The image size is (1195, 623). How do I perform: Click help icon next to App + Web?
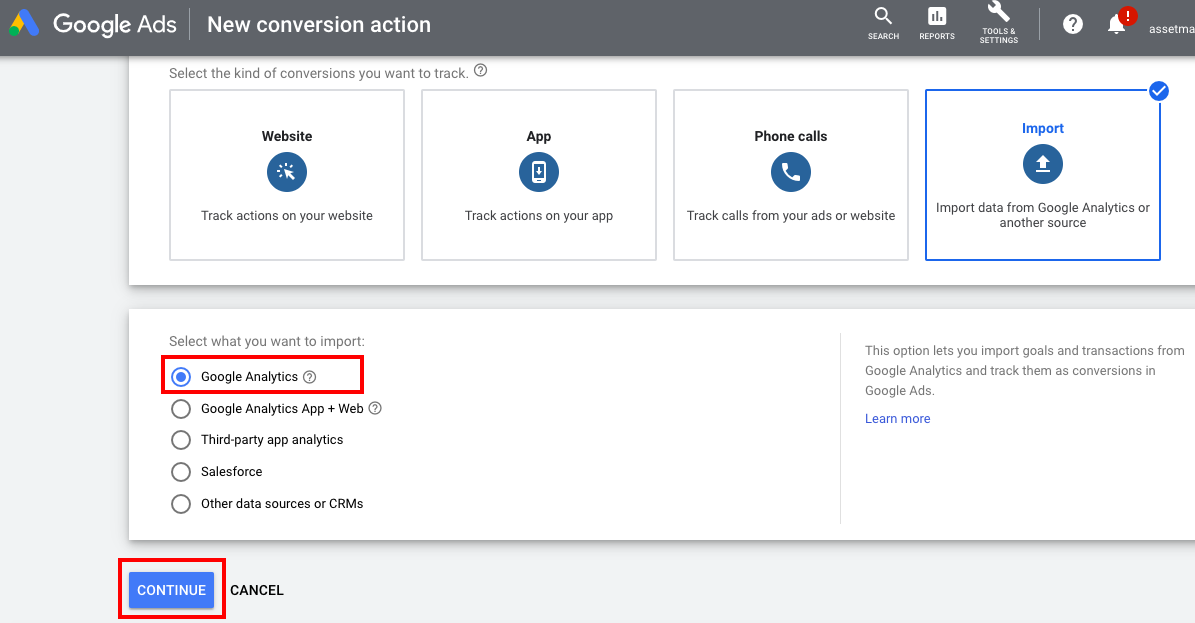tap(375, 408)
